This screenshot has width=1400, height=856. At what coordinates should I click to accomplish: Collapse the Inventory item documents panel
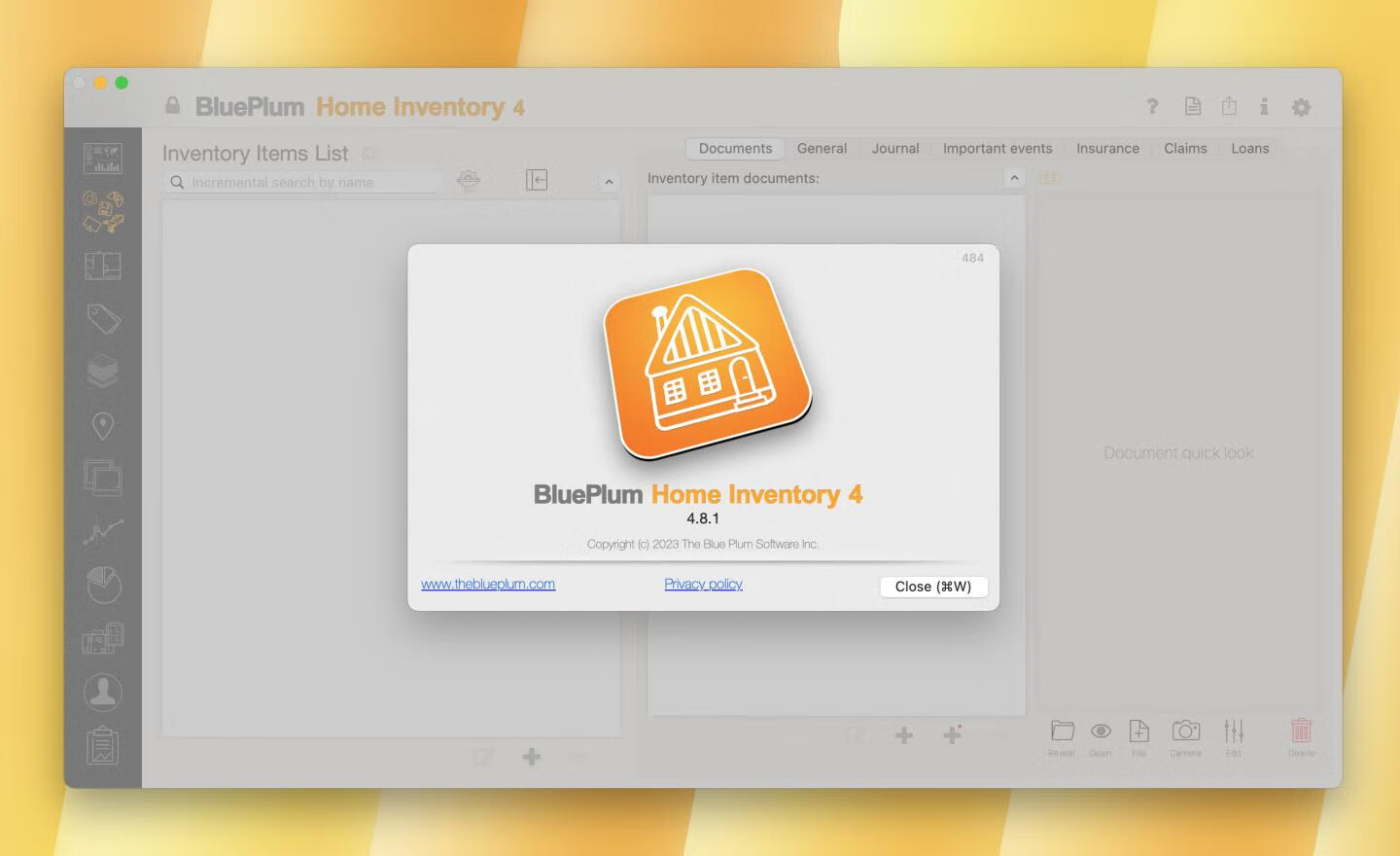pyautogui.click(x=1014, y=178)
